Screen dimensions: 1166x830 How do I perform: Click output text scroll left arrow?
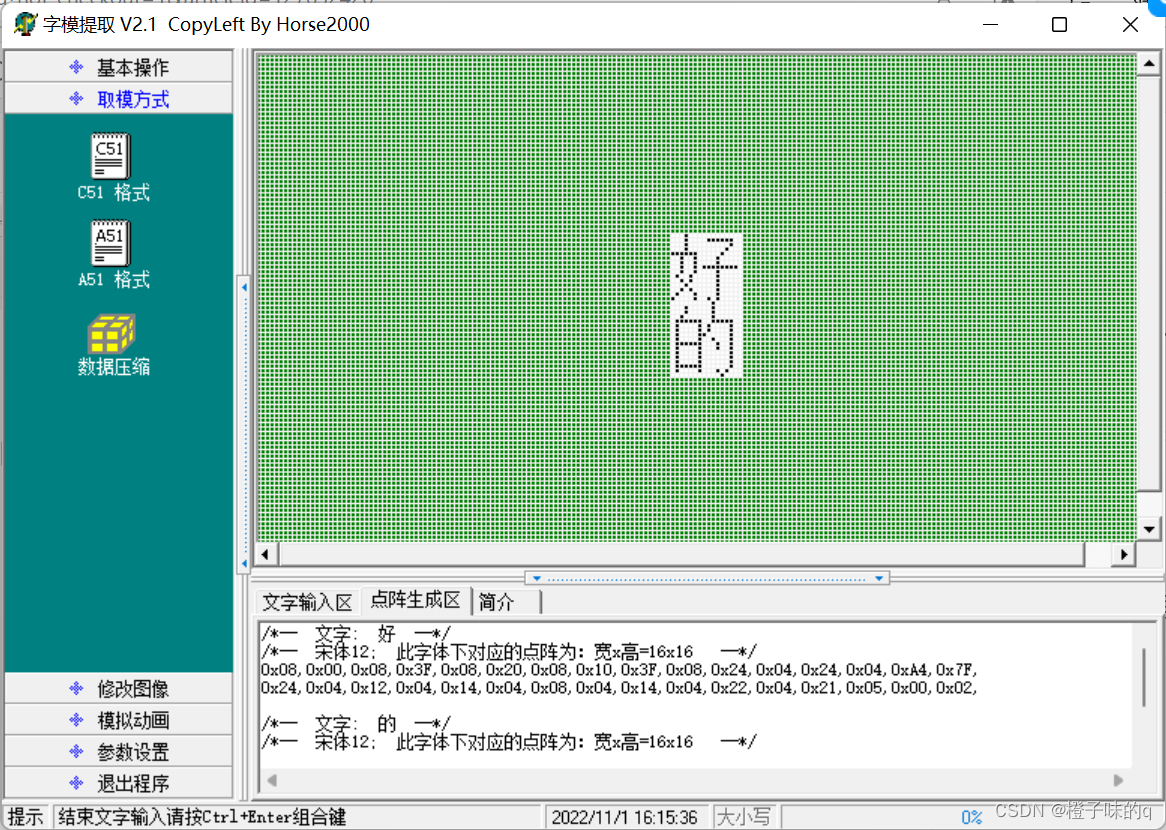[272, 780]
